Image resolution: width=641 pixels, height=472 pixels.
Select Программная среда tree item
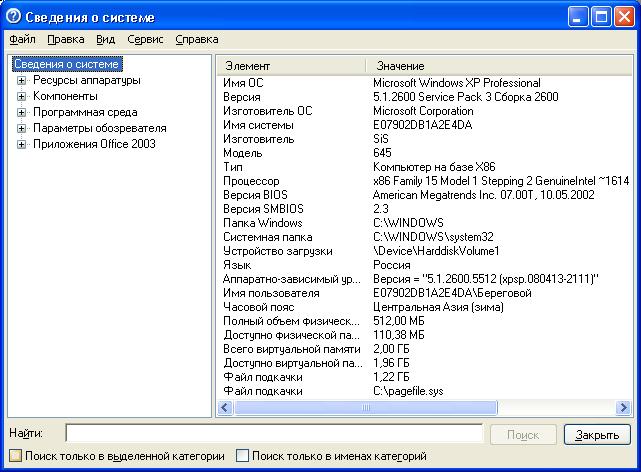click(85, 112)
